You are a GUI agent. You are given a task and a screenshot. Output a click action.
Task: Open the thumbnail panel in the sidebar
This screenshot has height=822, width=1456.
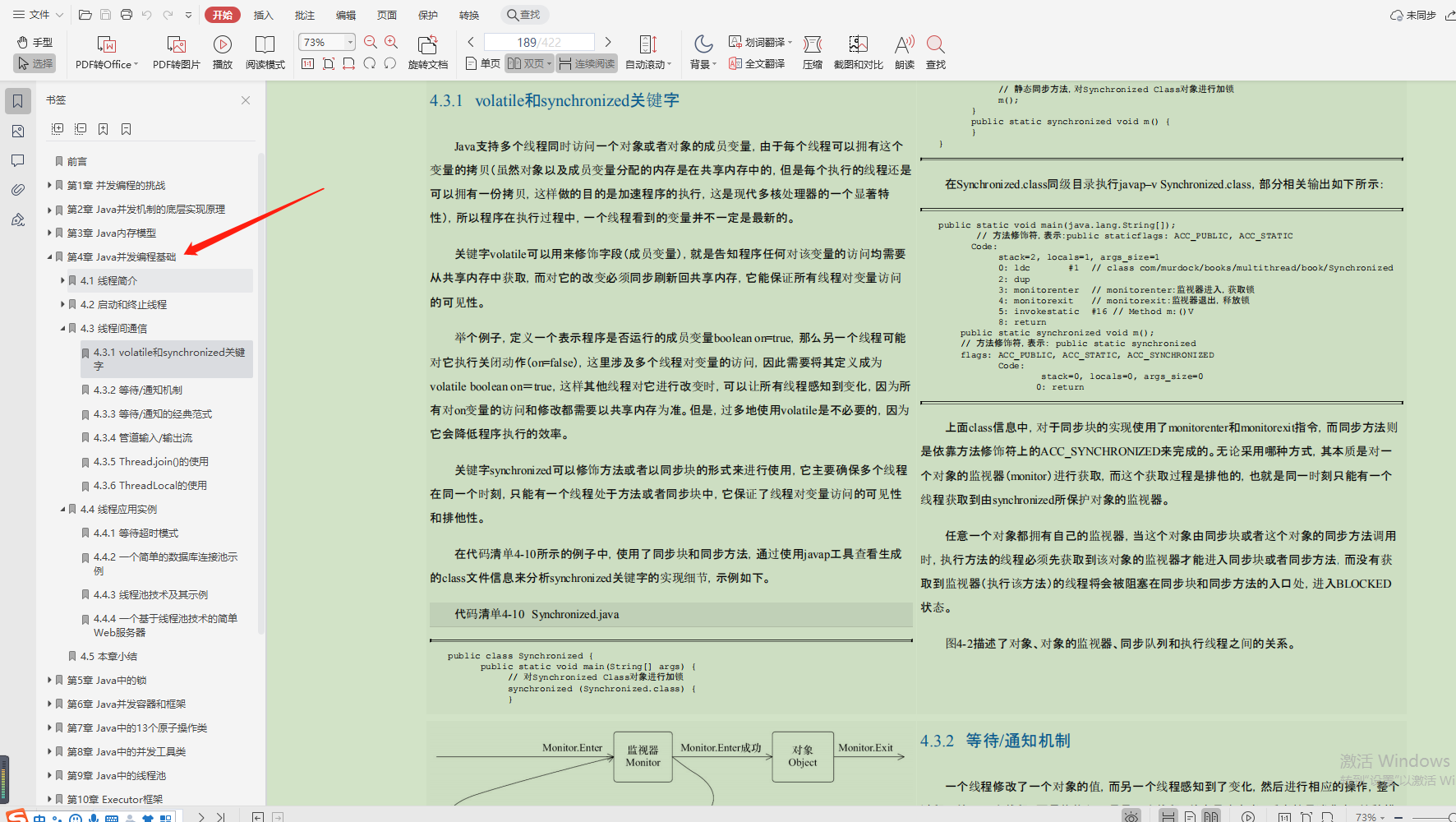pos(18,132)
